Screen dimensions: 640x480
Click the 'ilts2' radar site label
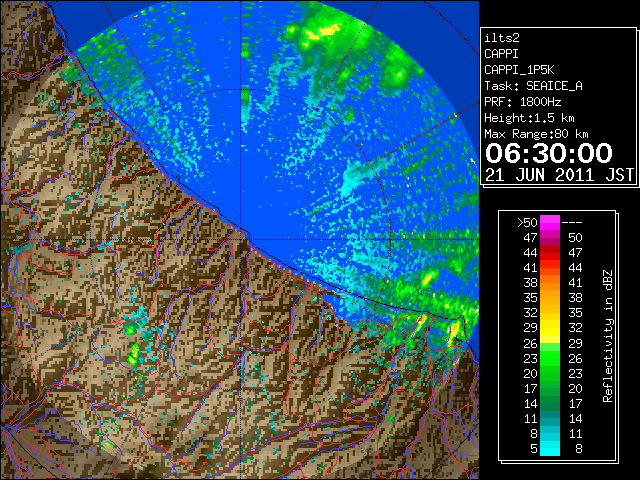click(x=502, y=38)
